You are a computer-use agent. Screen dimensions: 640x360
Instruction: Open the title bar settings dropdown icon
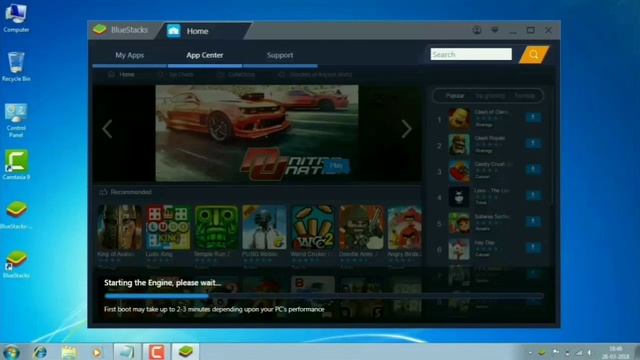point(495,30)
